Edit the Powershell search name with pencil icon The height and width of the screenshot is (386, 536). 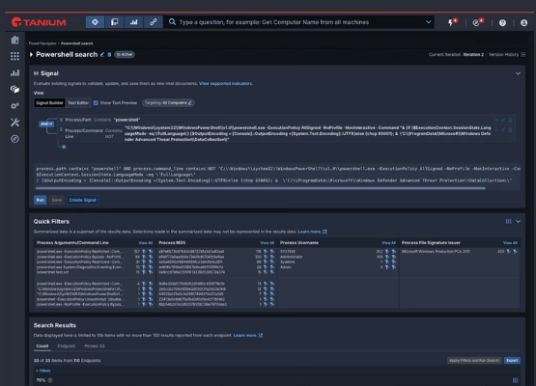tap(102, 54)
